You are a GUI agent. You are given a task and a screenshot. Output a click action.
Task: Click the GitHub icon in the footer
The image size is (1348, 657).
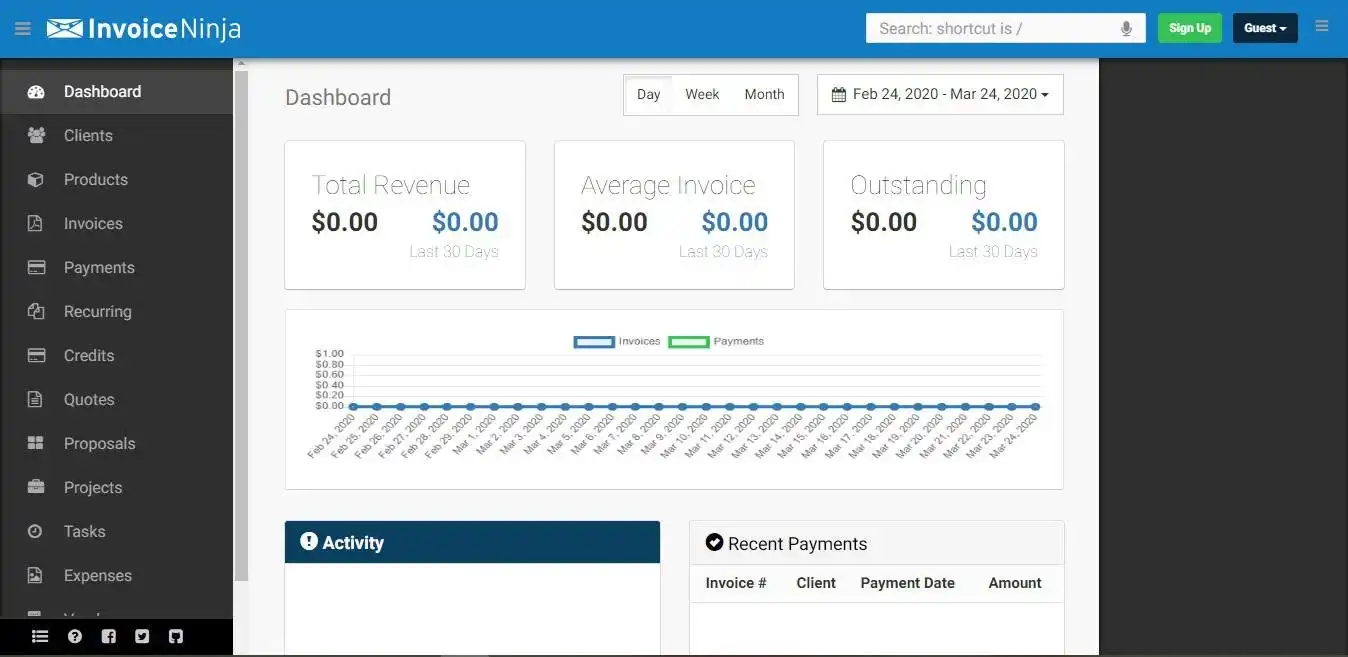(x=176, y=636)
